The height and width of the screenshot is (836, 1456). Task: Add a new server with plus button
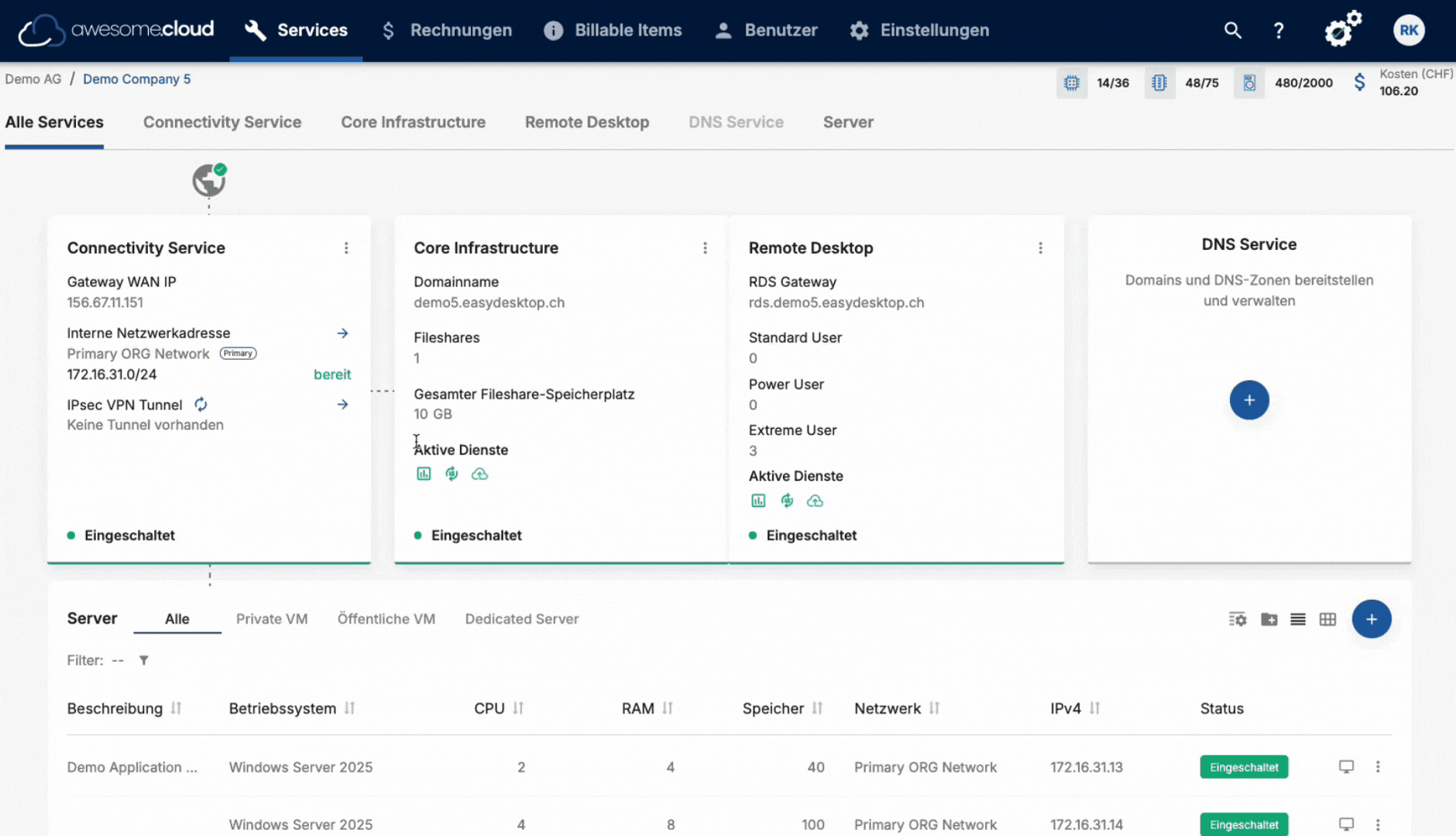pos(1372,619)
